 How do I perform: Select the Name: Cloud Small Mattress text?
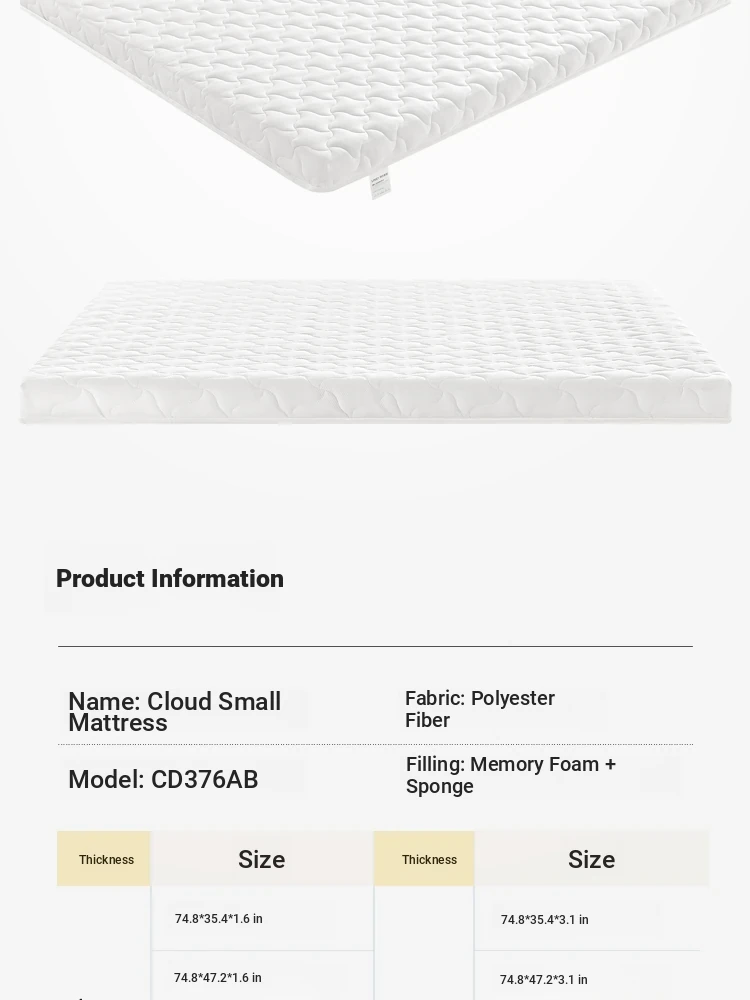pos(175,712)
